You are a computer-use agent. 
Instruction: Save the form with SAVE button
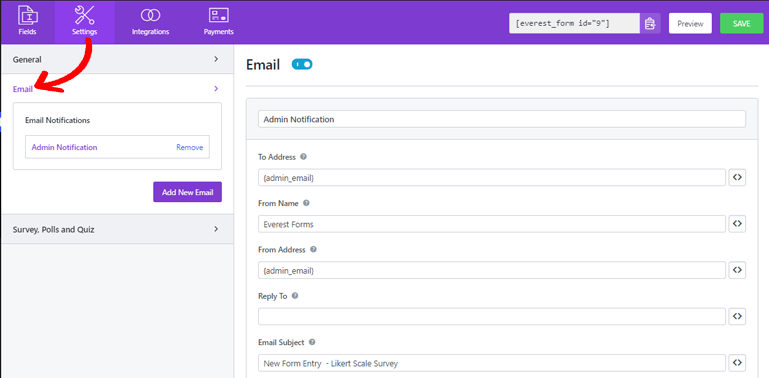(742, 24)
